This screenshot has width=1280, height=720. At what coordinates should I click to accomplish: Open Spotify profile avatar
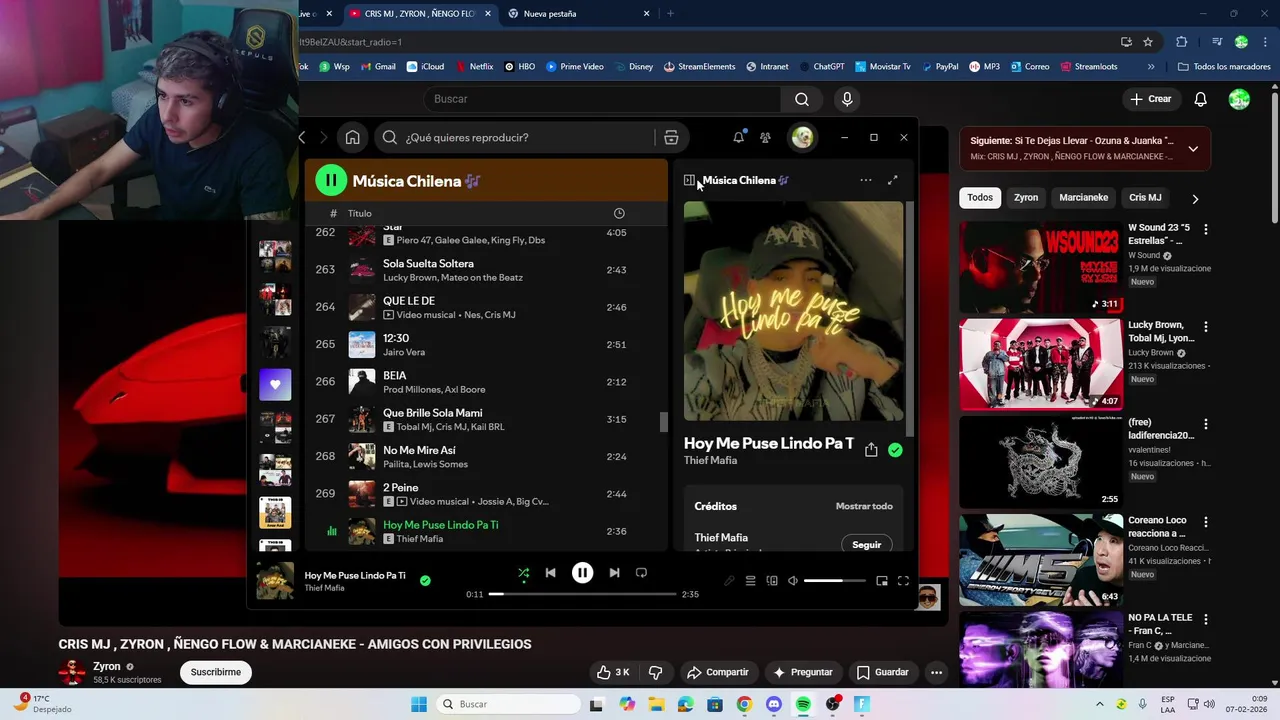[802, 138]
